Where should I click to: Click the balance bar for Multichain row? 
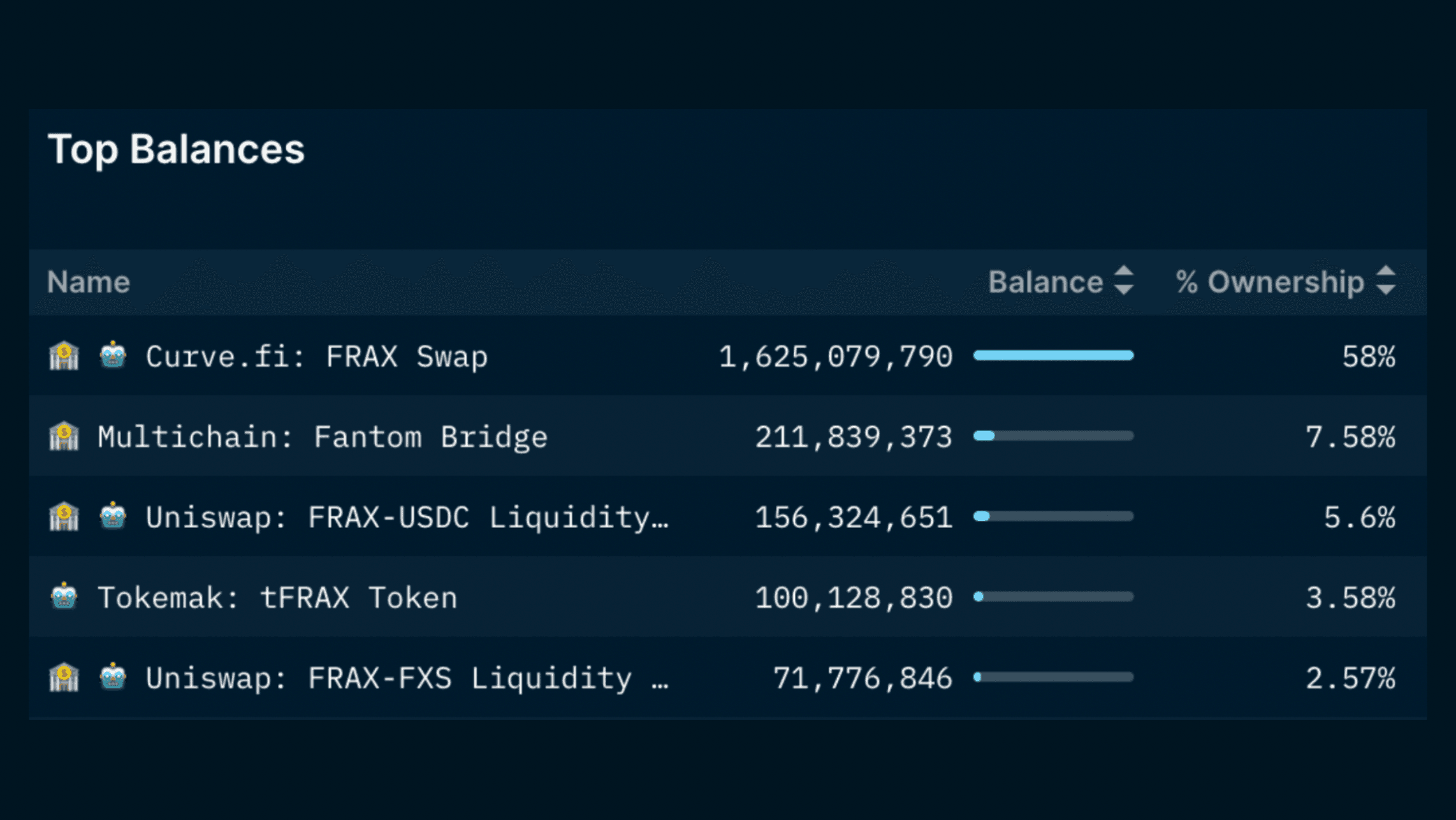click(x=1054, y=436)
